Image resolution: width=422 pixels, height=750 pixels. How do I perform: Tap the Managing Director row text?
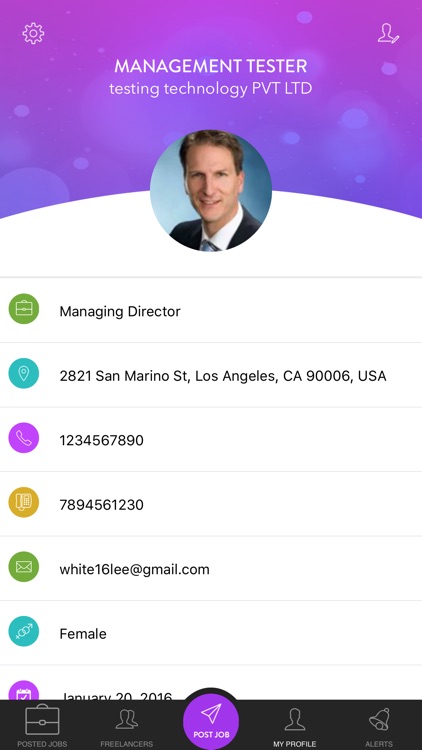tap(120, 311)
